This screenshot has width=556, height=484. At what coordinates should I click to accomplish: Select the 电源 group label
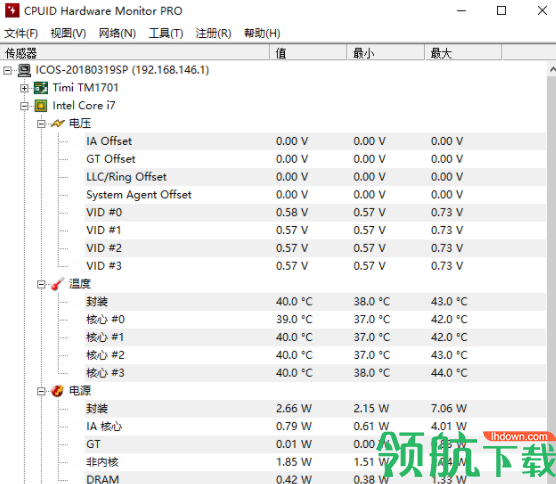[80, 391]
